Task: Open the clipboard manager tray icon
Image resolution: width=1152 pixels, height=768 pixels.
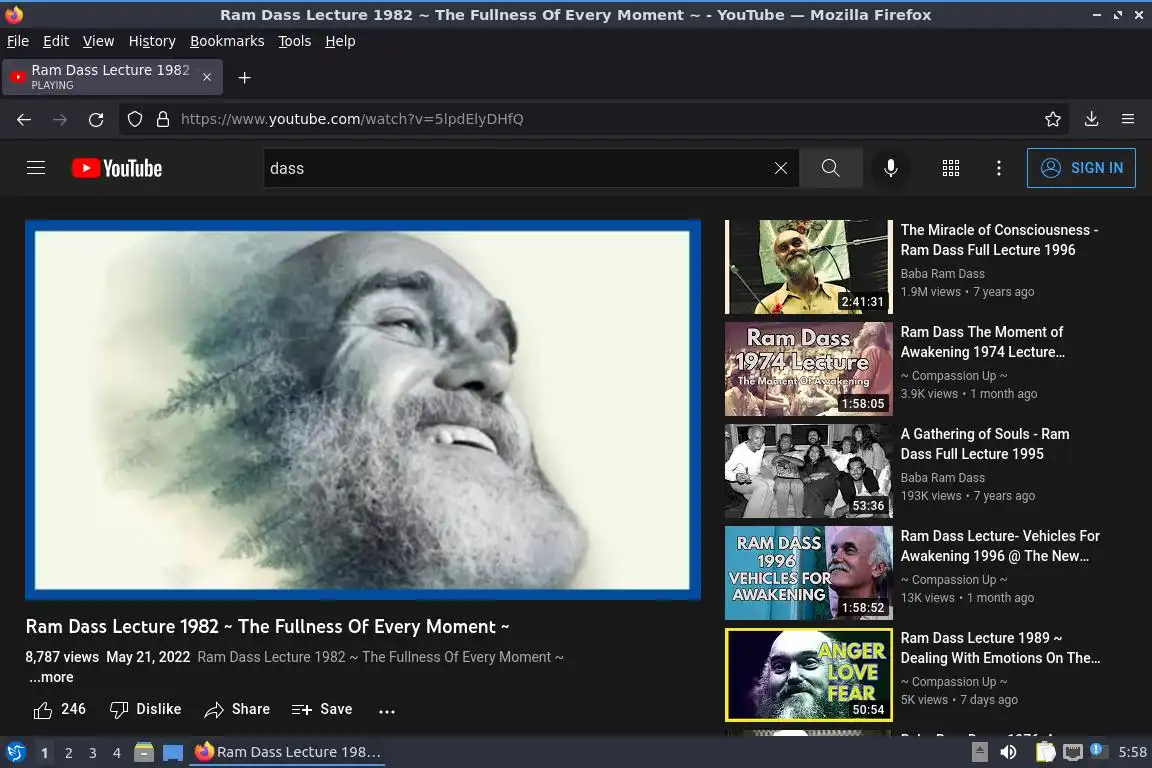Action: tap(1045, 752)
